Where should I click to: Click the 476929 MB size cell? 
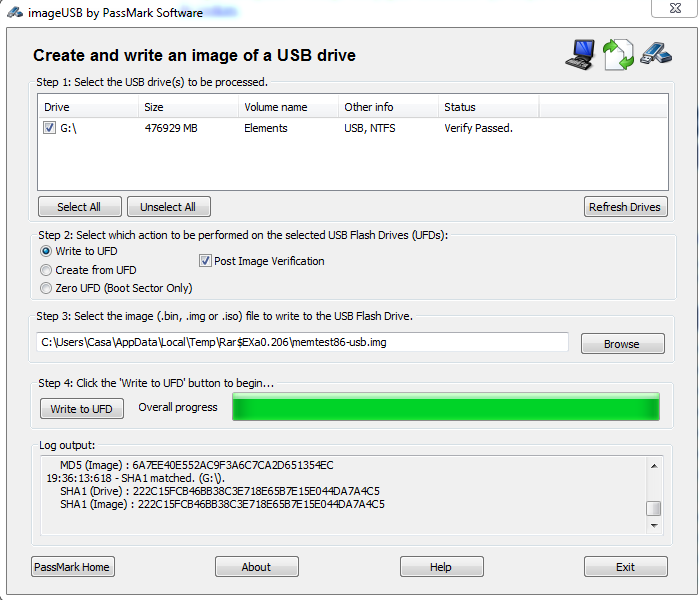(x=171, y=128)
